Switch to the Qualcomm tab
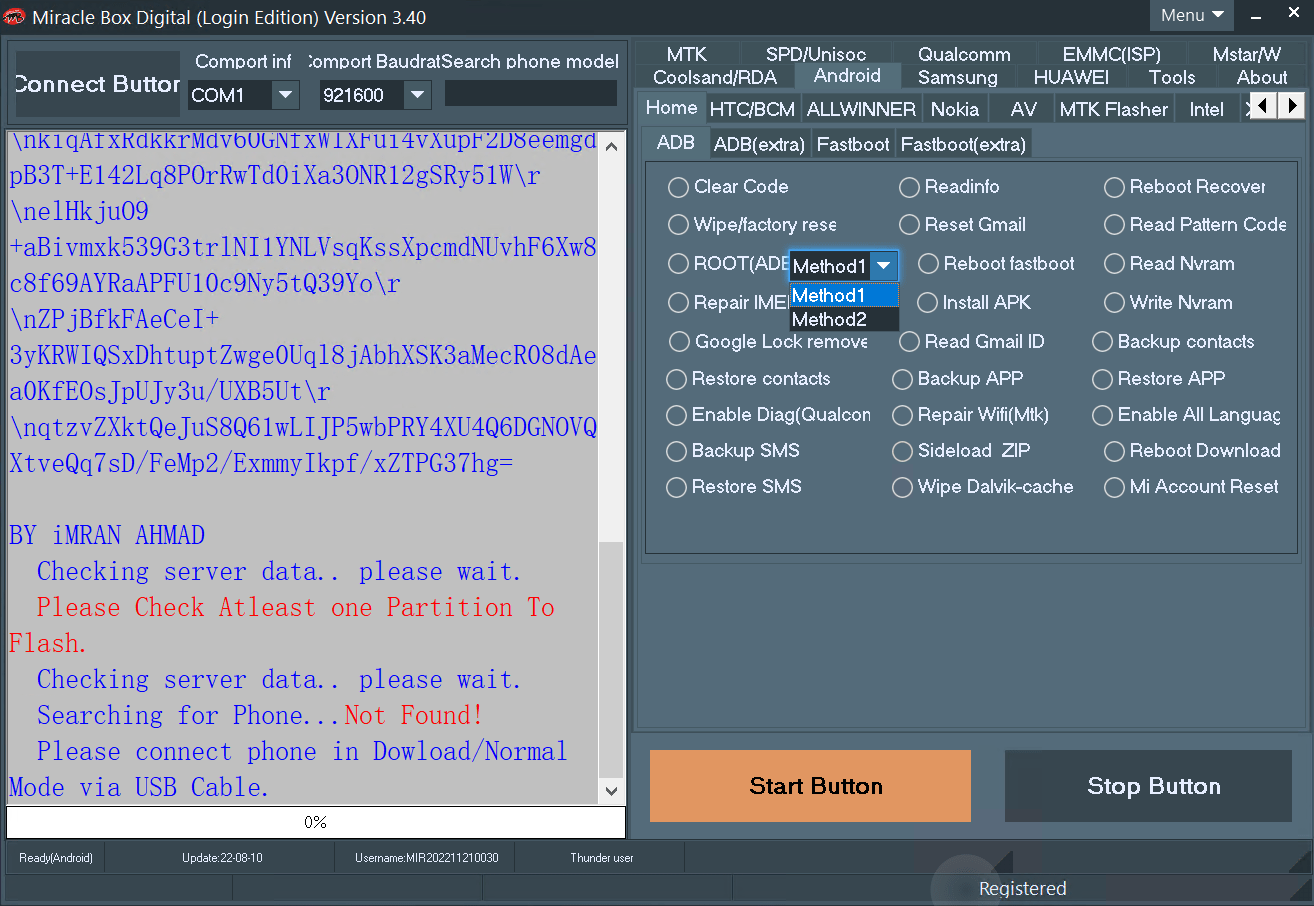 (963, 54)
